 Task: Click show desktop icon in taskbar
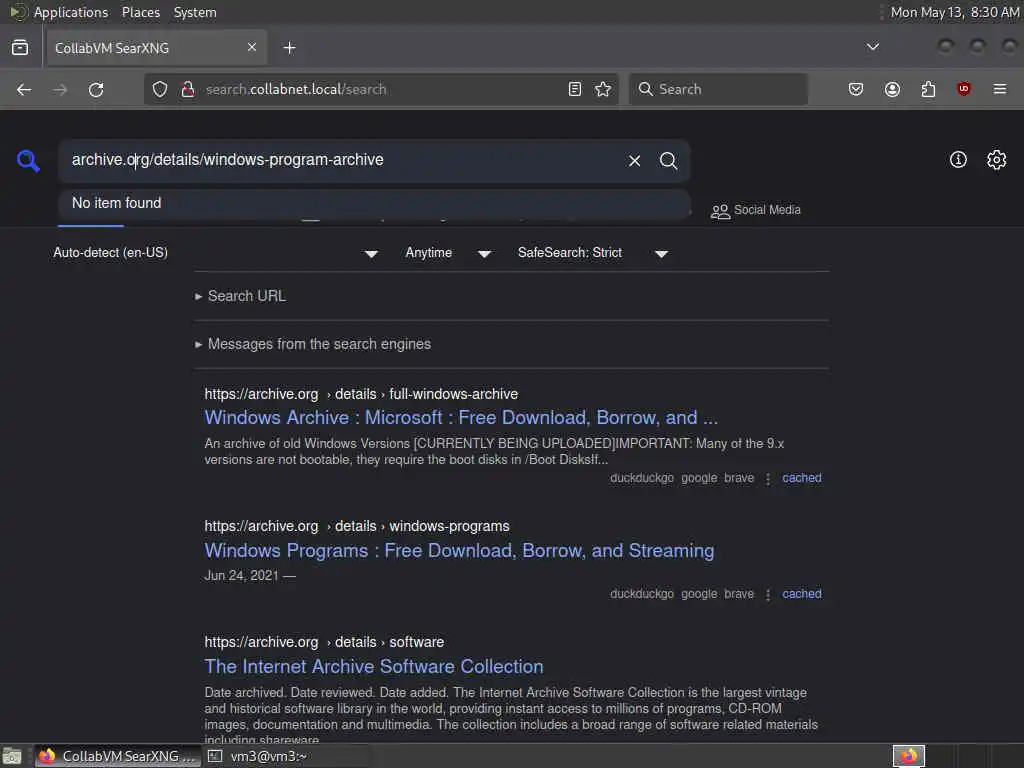12,756
